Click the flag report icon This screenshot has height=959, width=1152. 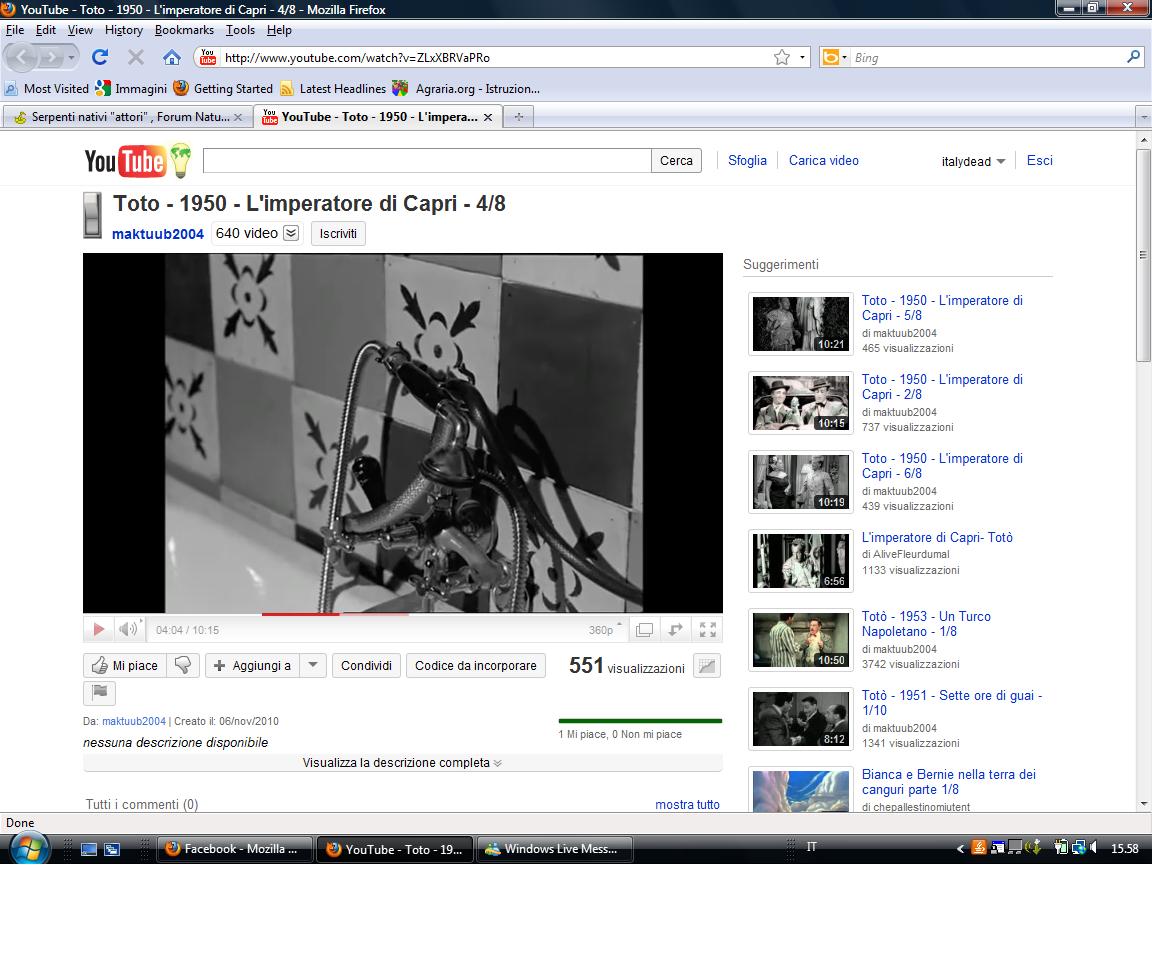(100, 692)
